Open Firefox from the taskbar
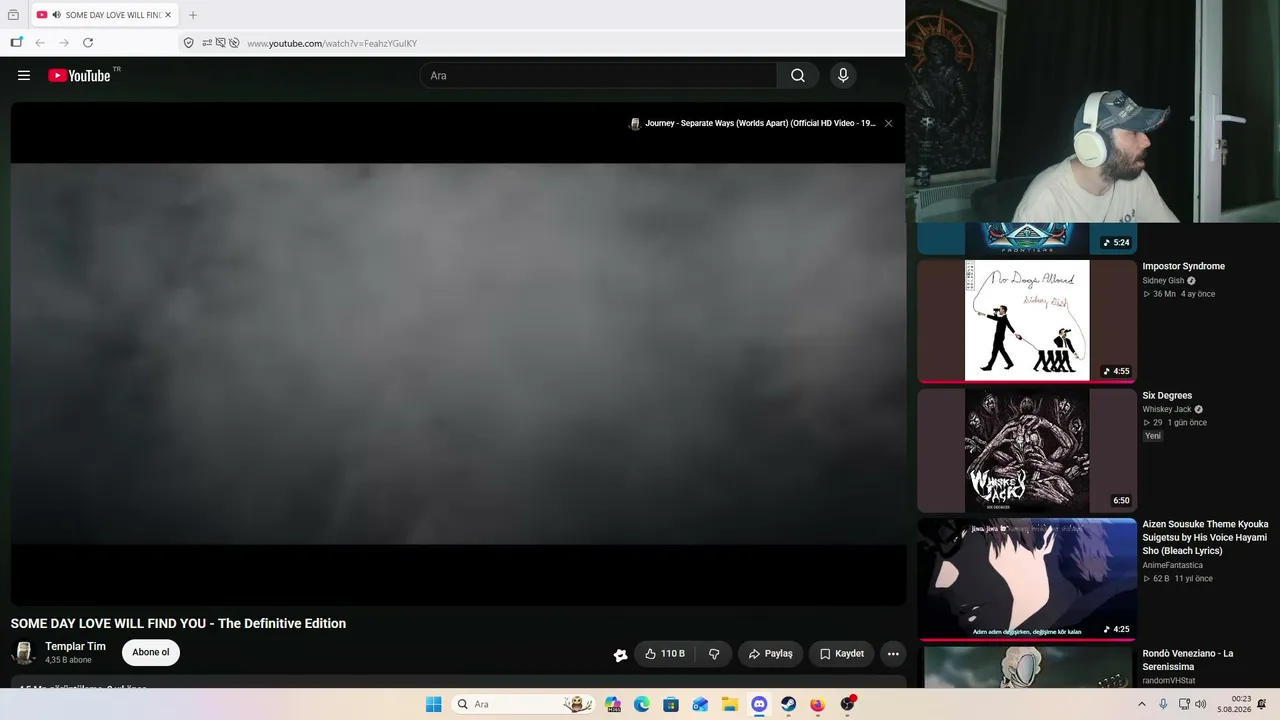Screen dimensions: 1280x720 pyautogui.click(x=817, y=704)
